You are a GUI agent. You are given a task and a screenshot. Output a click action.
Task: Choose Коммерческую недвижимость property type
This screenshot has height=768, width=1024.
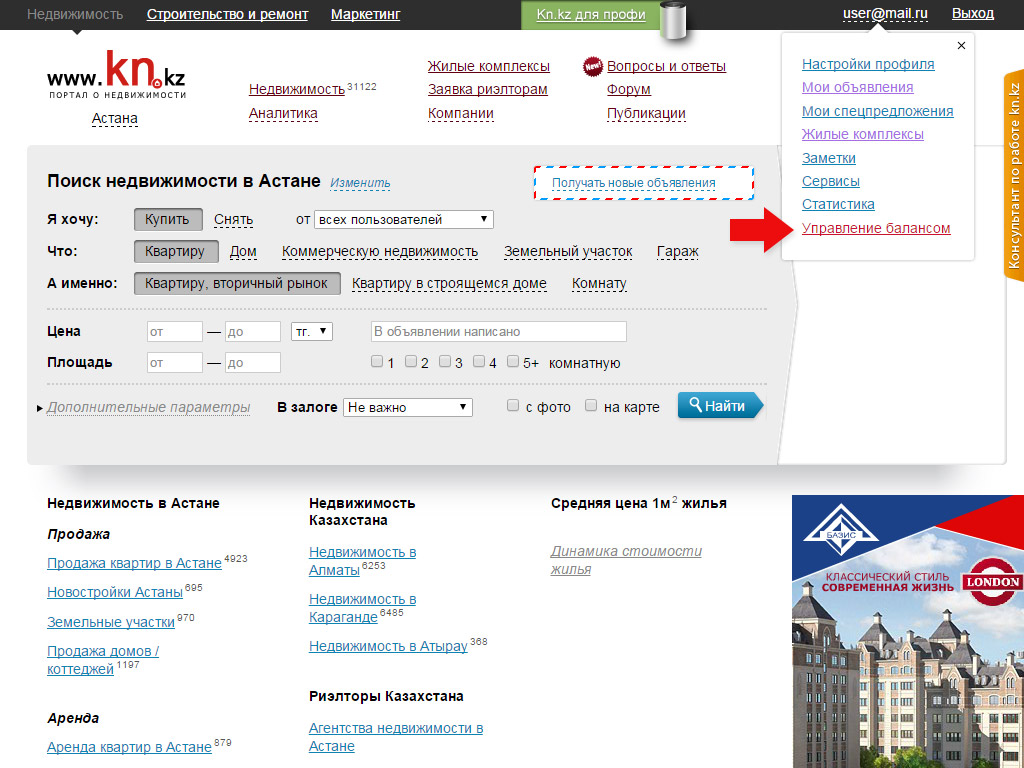[380, 252]
